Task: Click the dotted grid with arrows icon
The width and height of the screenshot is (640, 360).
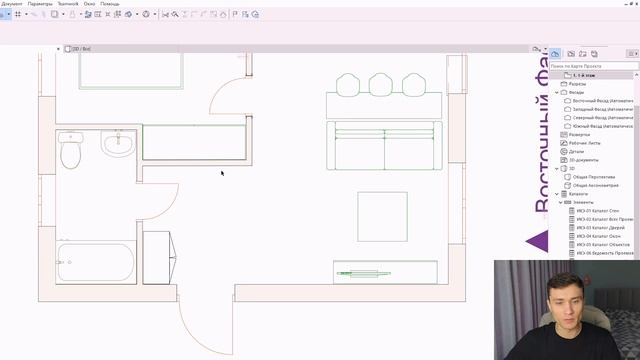Action: pos(118,14)
